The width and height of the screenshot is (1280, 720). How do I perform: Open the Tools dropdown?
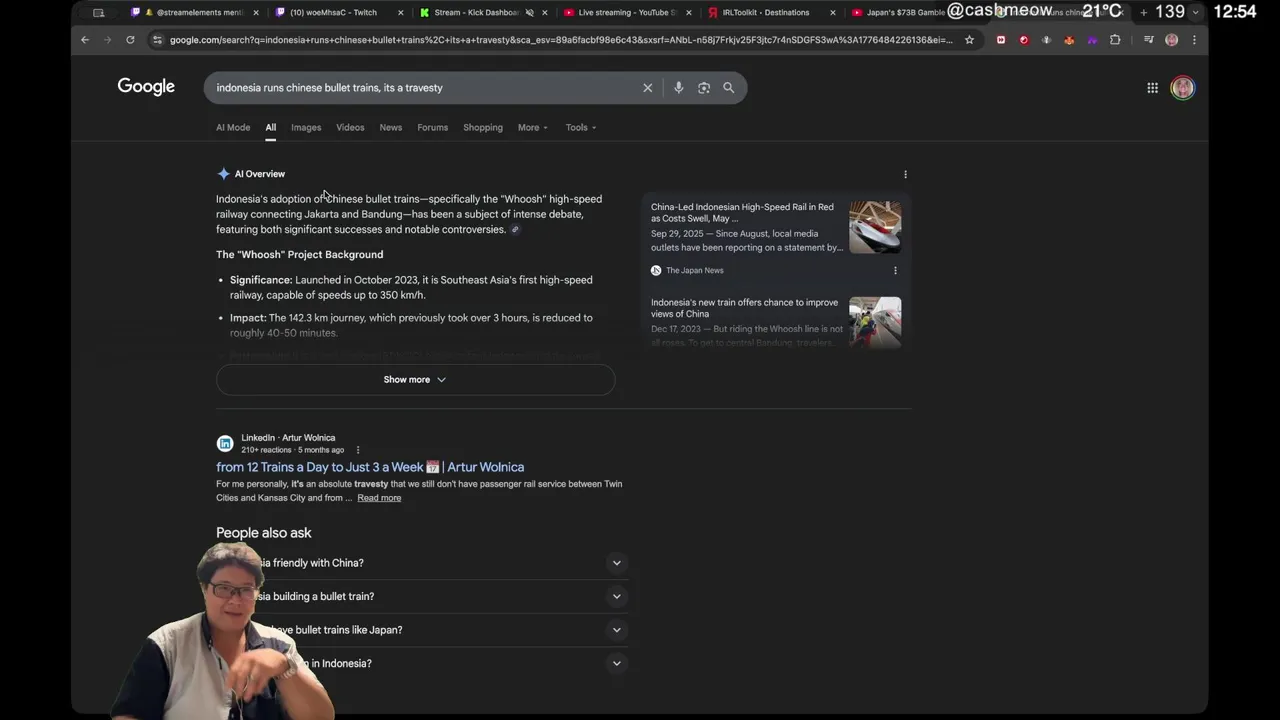click(x=581, y=128)
